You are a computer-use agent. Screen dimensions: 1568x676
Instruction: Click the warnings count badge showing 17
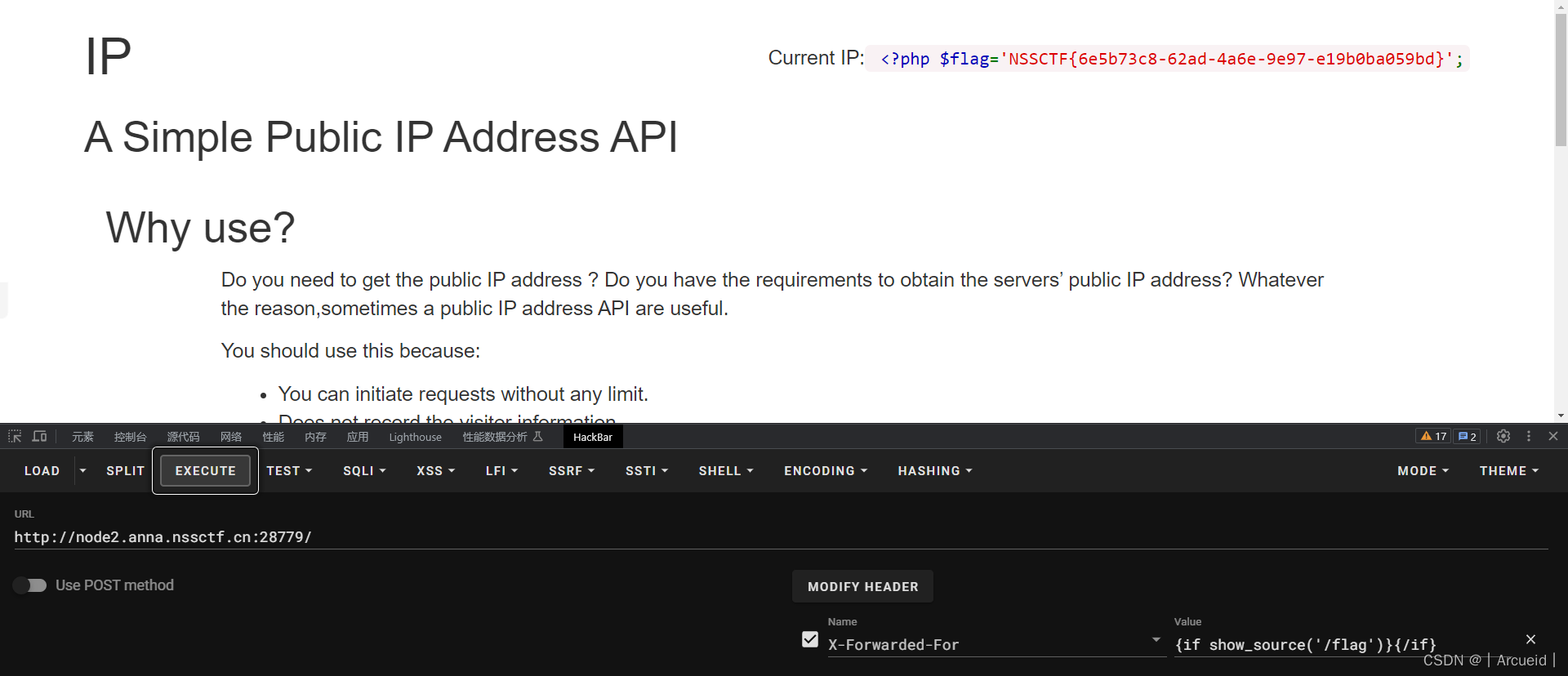[1433, 437]
